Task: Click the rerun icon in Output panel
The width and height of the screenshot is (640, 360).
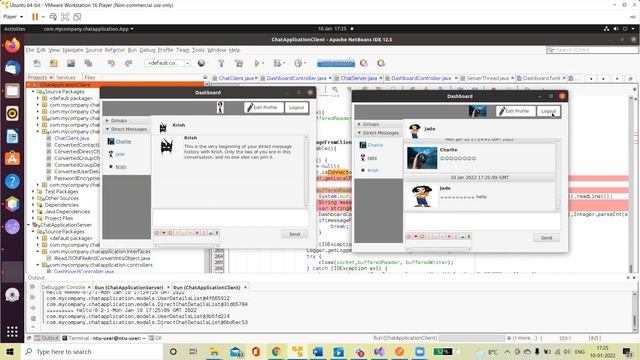Action: (33, 287)
